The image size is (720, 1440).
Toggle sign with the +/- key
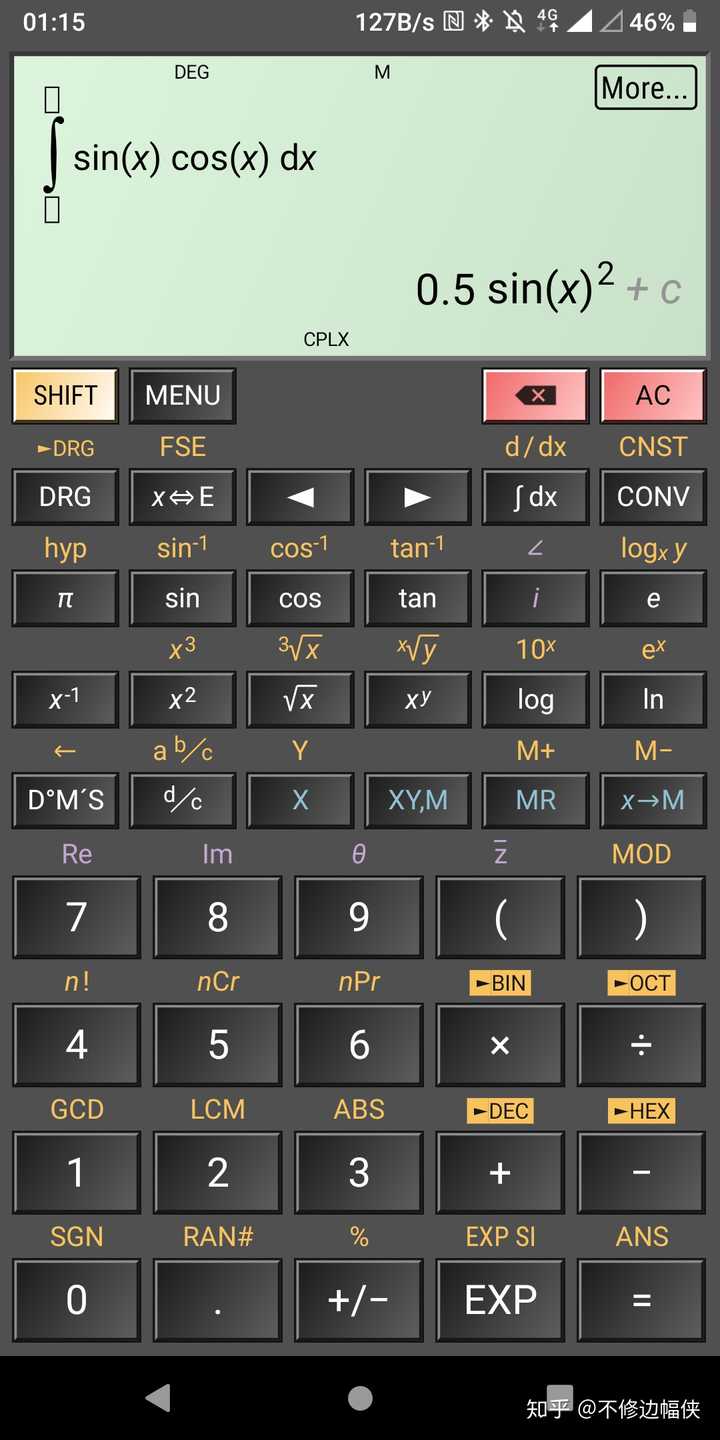359,1300
